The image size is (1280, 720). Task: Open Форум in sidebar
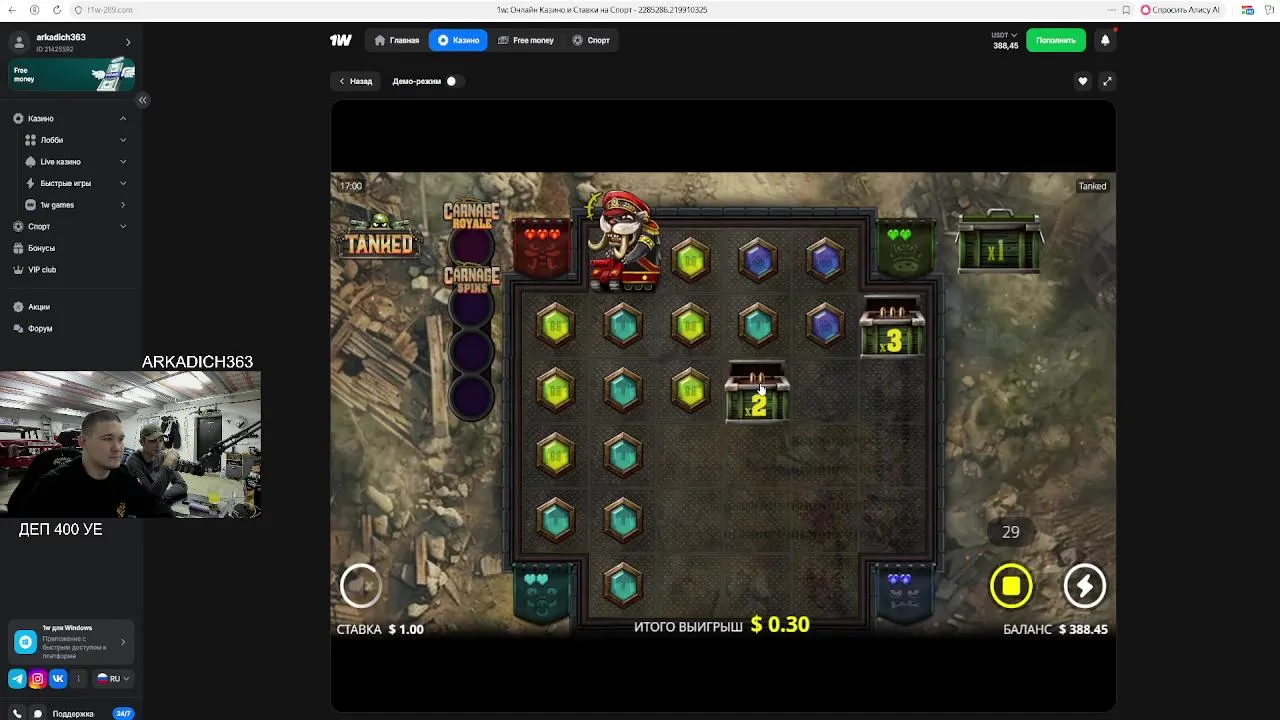[x=40, y=328]
